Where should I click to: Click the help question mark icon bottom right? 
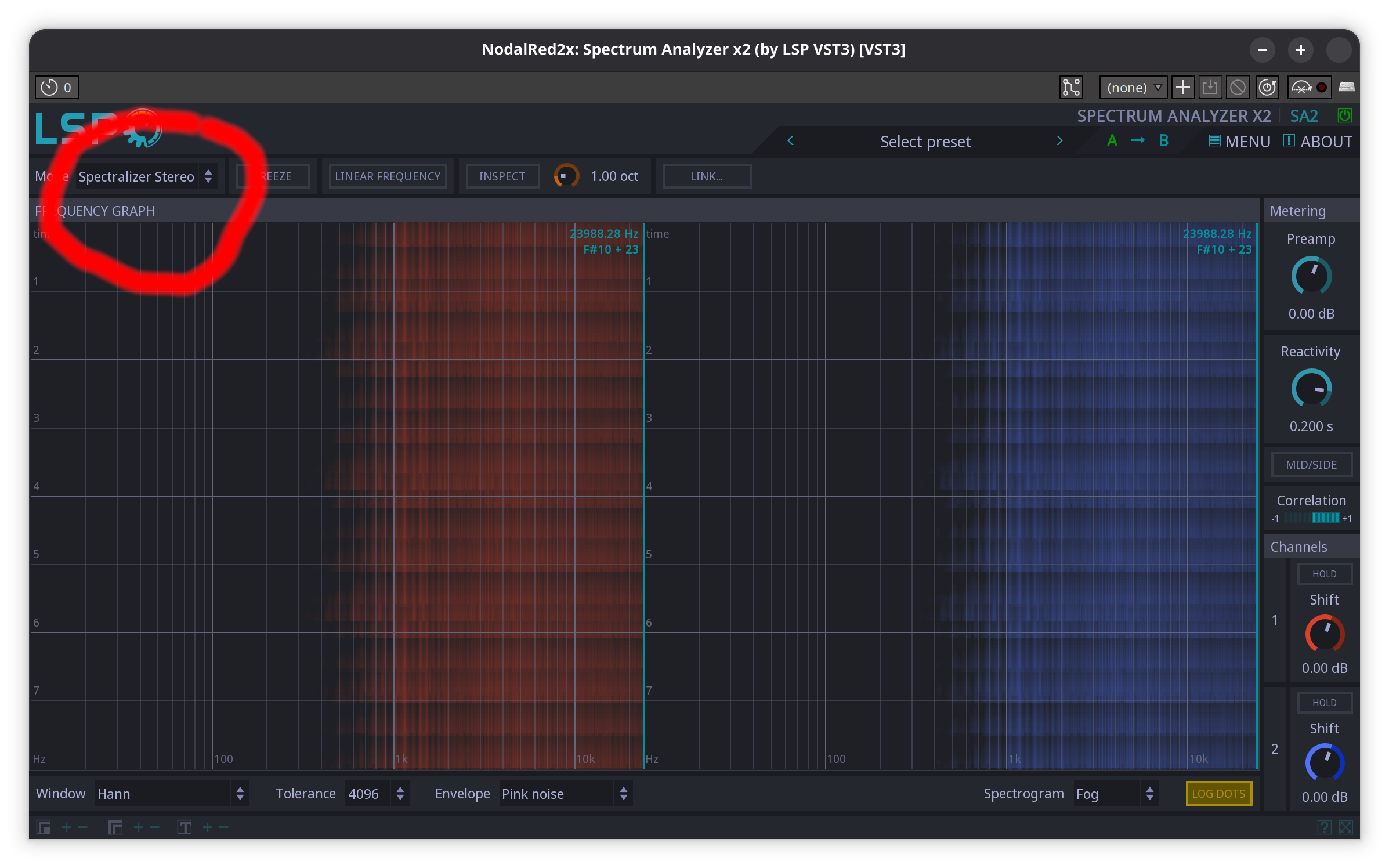(1324, 827)
